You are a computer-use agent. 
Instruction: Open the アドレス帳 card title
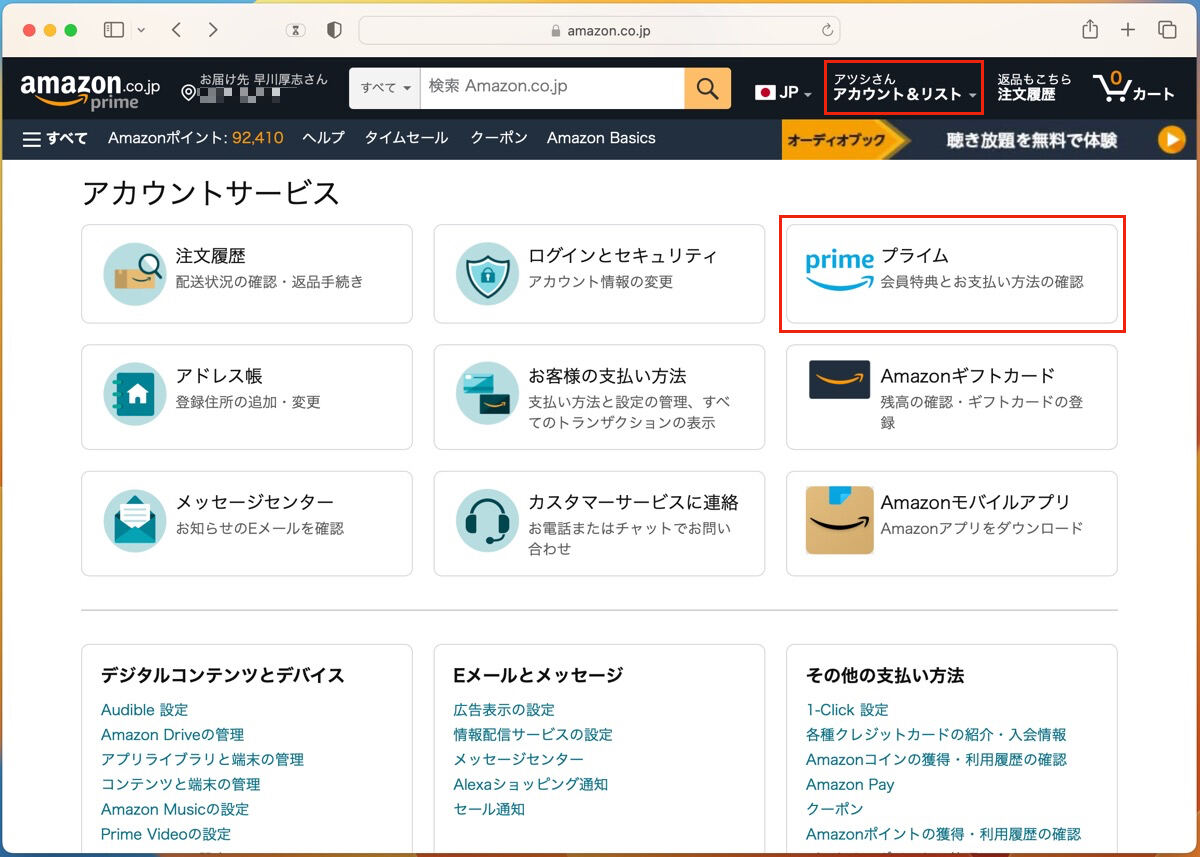(x=219, y=376)
